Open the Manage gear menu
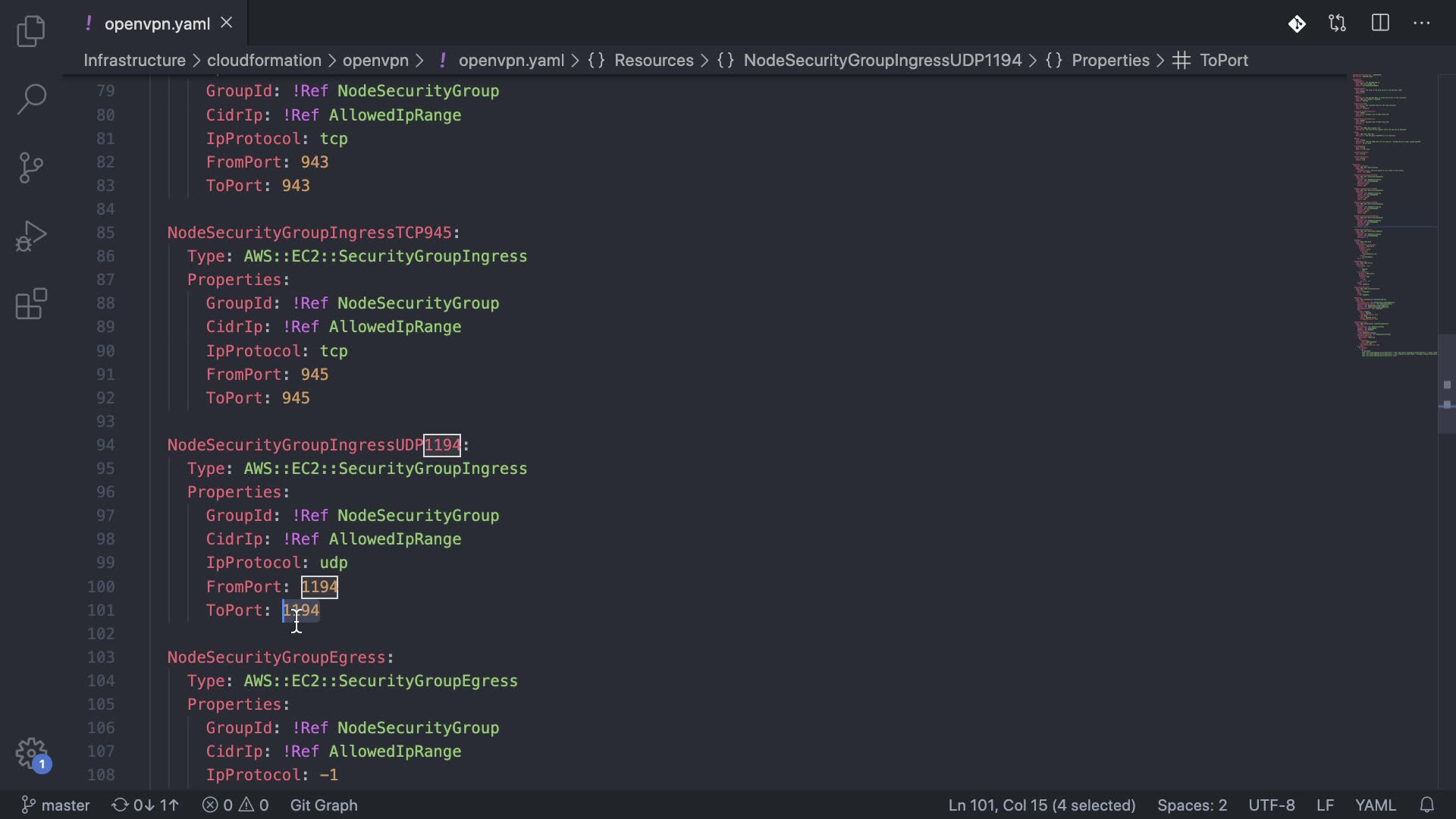Screen dimensions: 1456x819 click(31, 754)
